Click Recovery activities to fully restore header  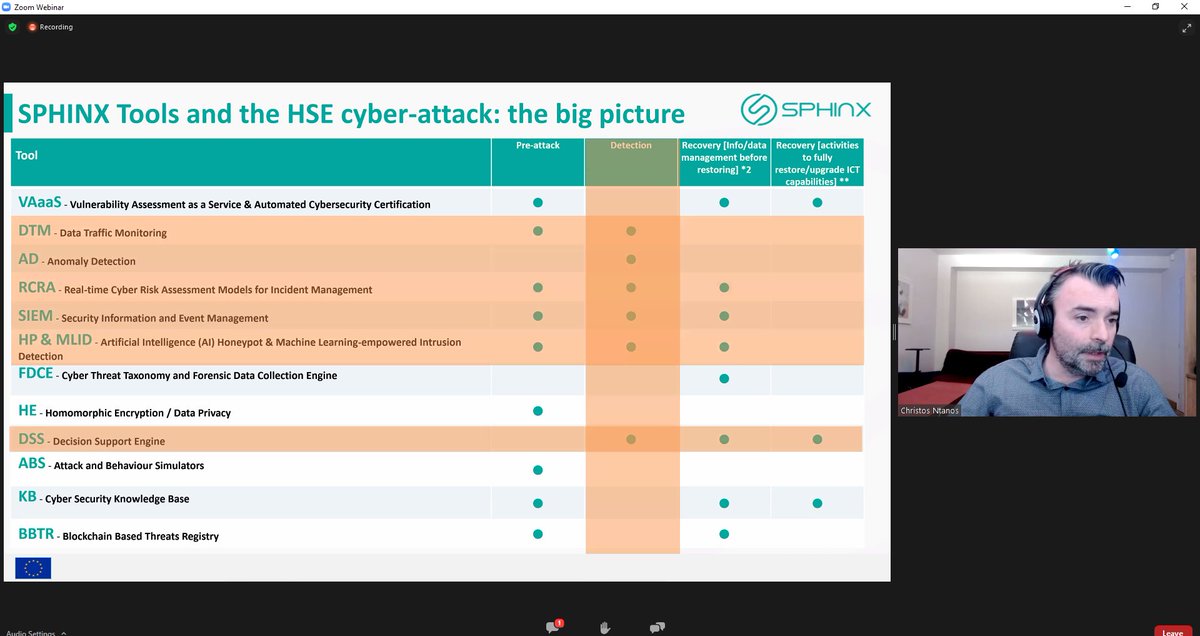point(817,163)
